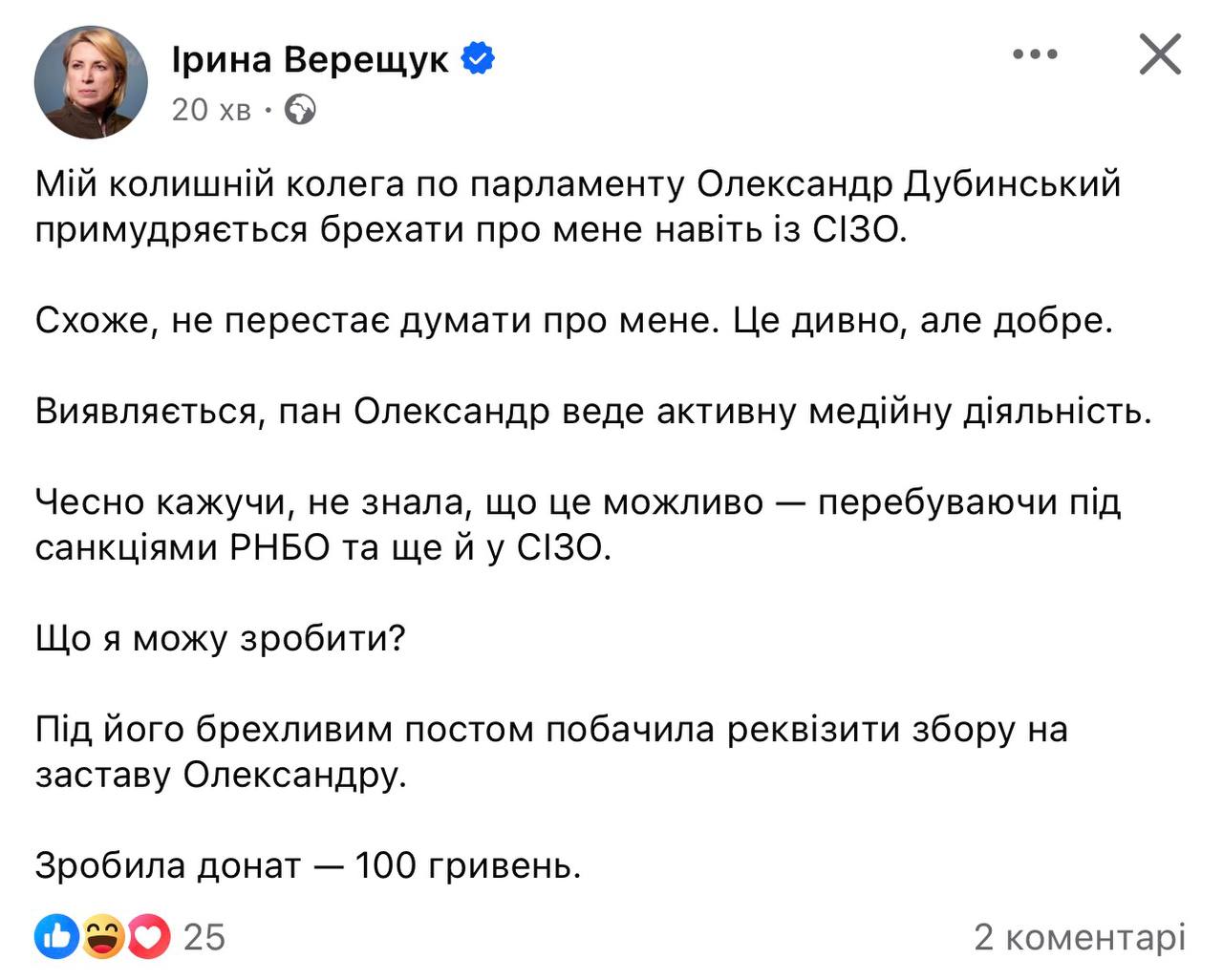Click the red heart Love reaction icon
The height and width of the screenshot is (980, 1223).
tap(148, 937)
